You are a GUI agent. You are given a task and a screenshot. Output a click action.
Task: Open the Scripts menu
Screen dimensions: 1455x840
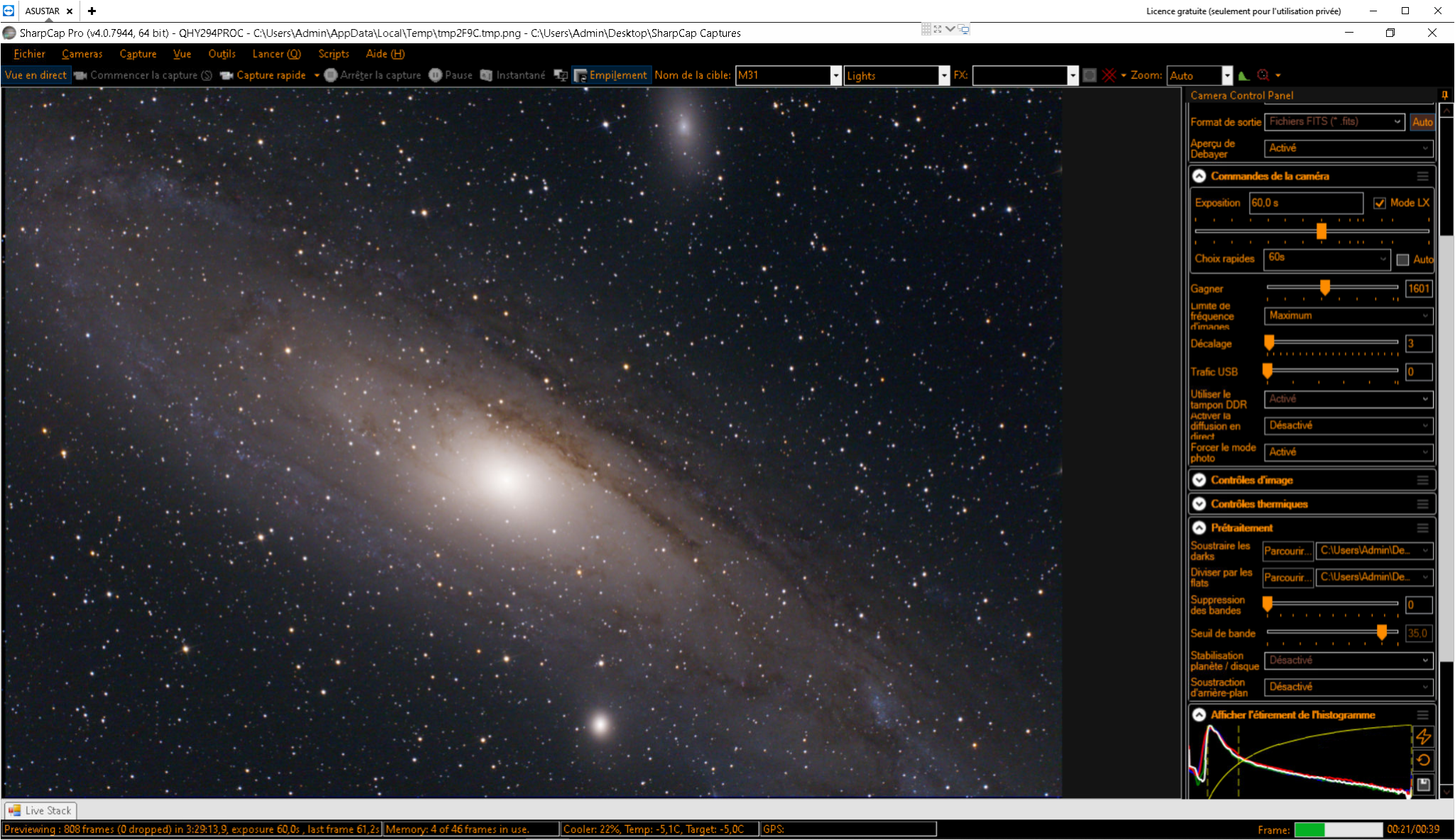pyautogui.click(x=334, y=54)
